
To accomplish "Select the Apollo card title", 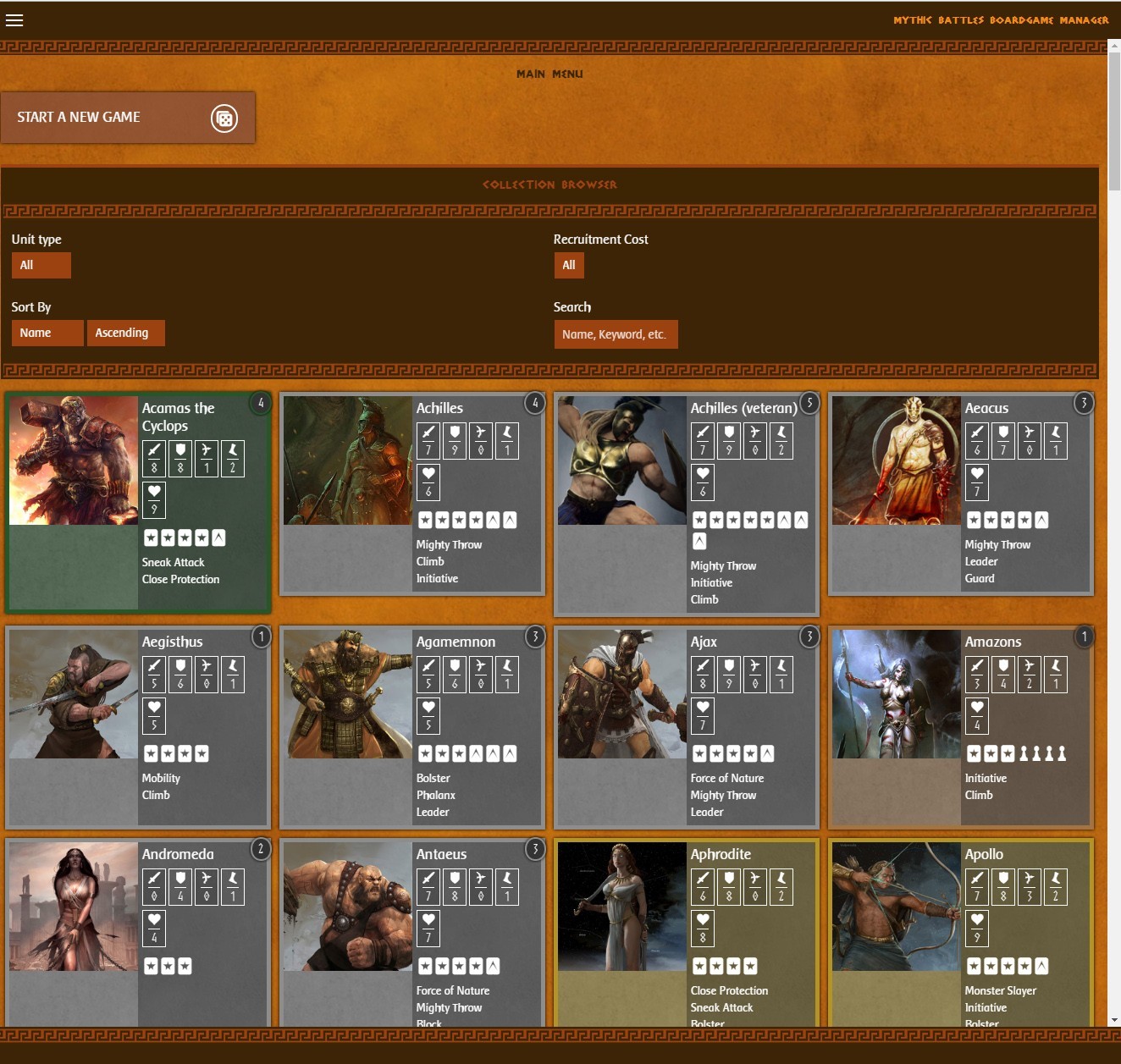I will [984, 855].
